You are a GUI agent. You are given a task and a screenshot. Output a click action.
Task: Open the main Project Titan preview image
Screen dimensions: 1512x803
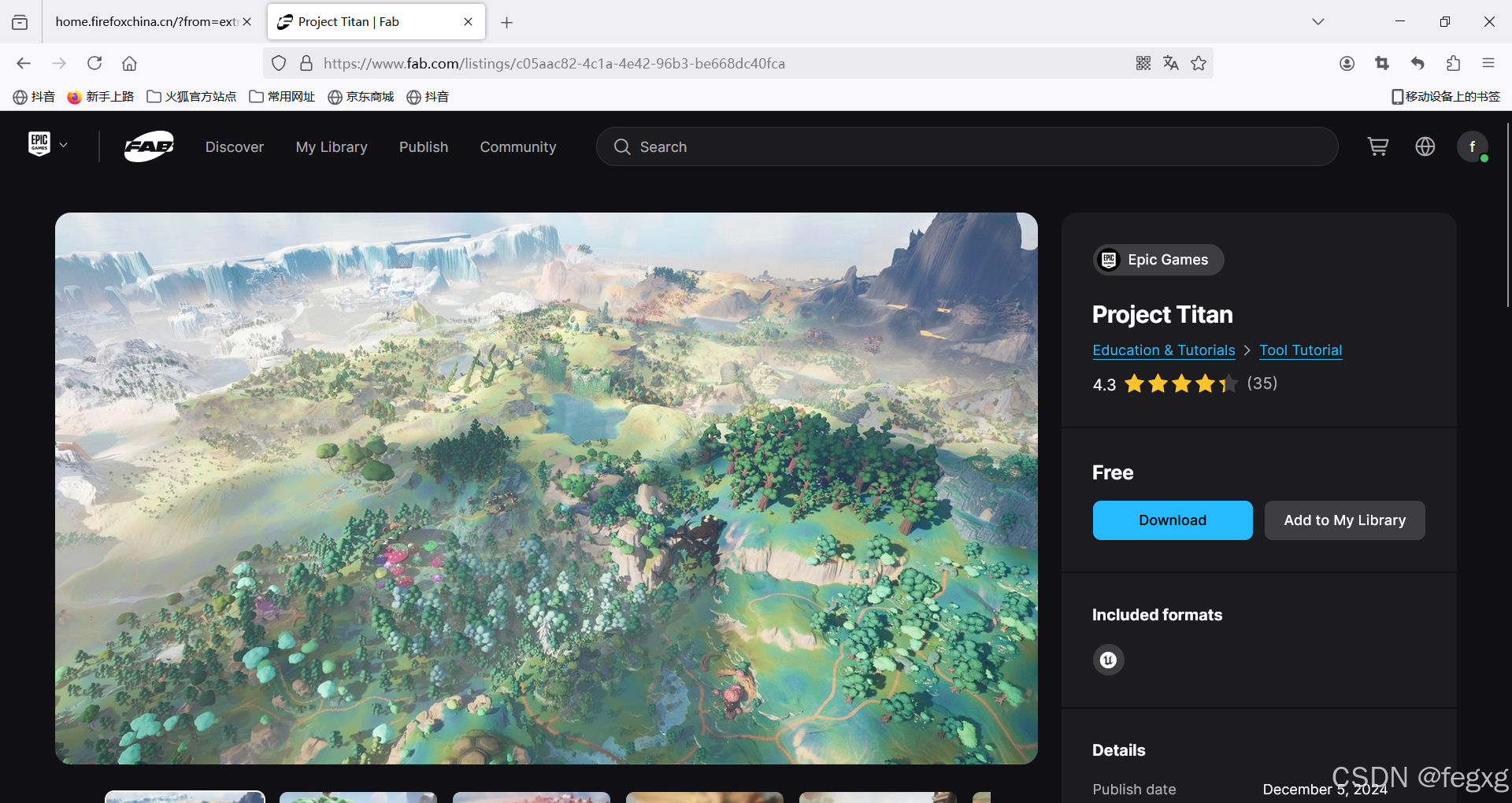pos(547,488)
